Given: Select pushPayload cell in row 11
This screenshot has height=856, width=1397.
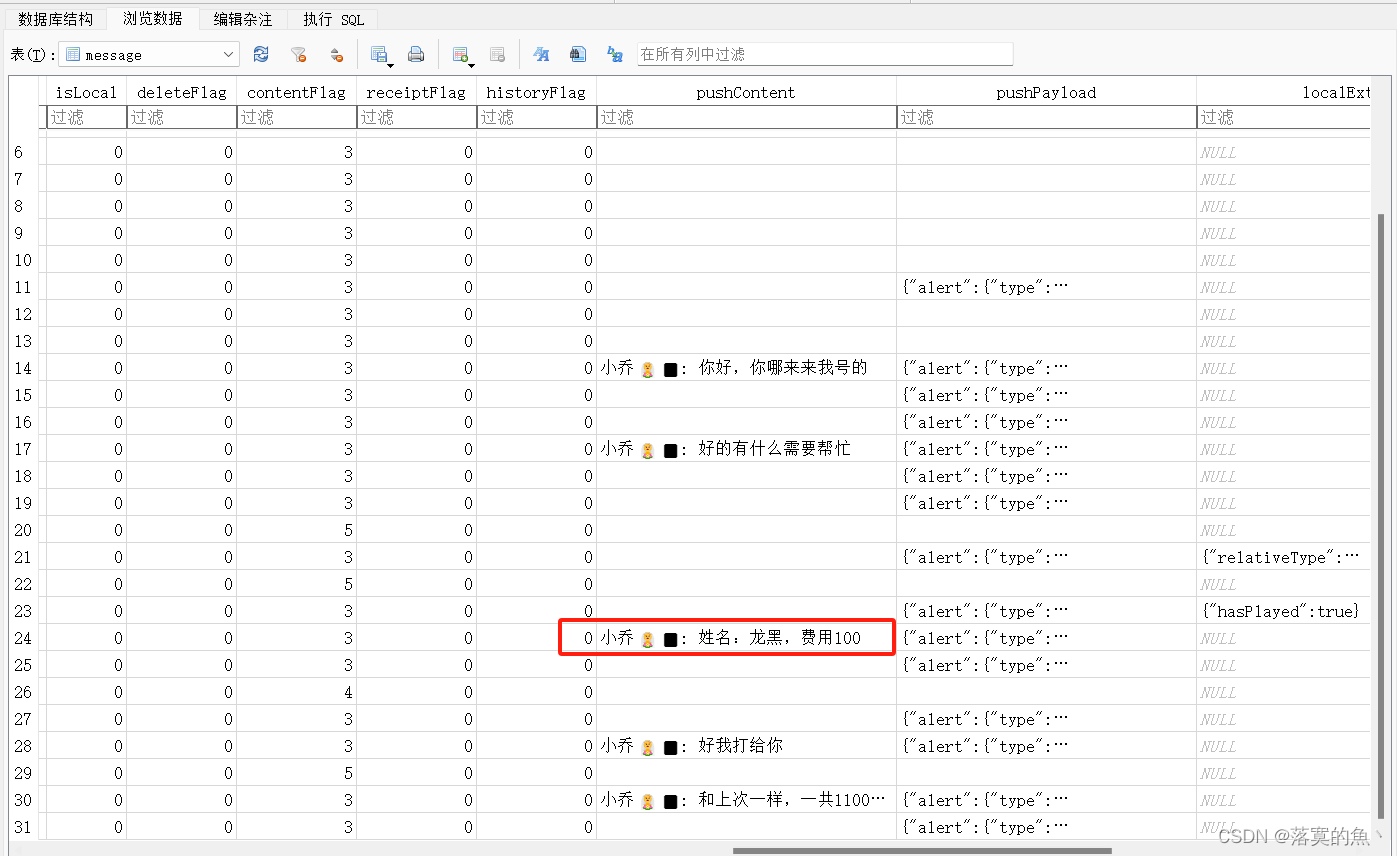Looking at the screenshot, I should pyautogui.click(x=1047, y=287).
